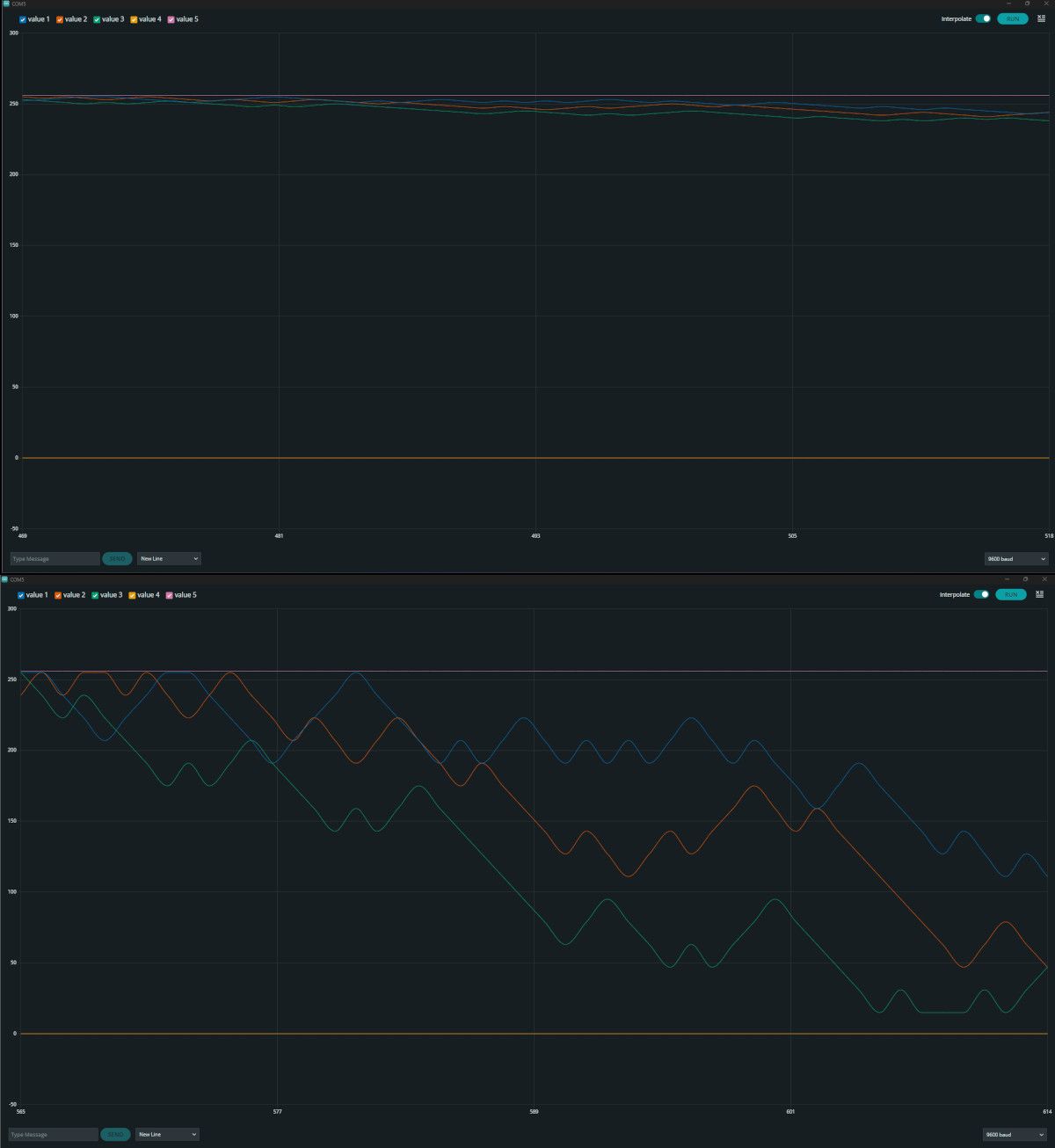Uncheck value 2 in the upper plotter window
This screenshot has height=1148, width=1055.
tap(60, 19)
